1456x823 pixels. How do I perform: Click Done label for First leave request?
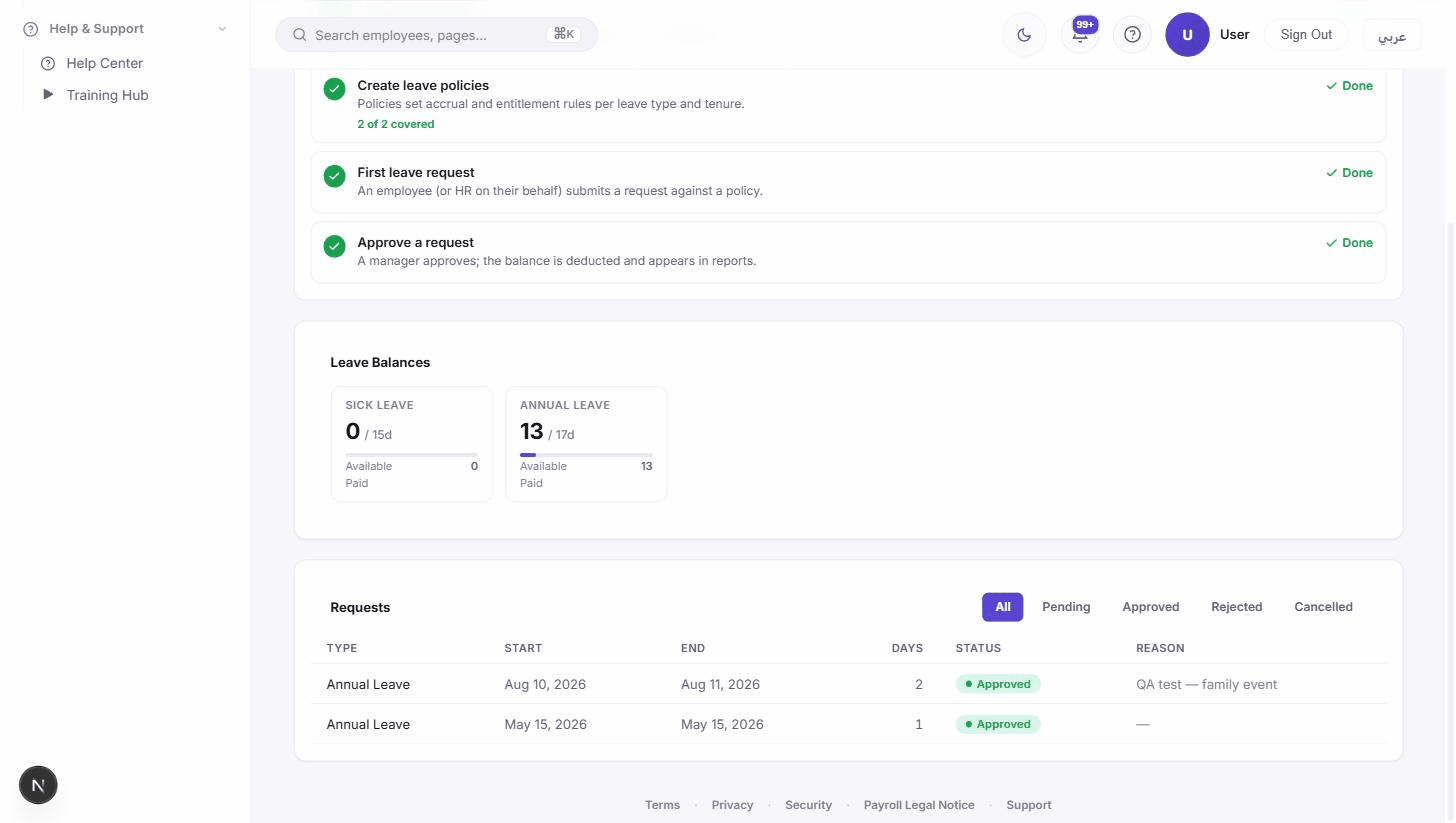tap(1349, 173)
